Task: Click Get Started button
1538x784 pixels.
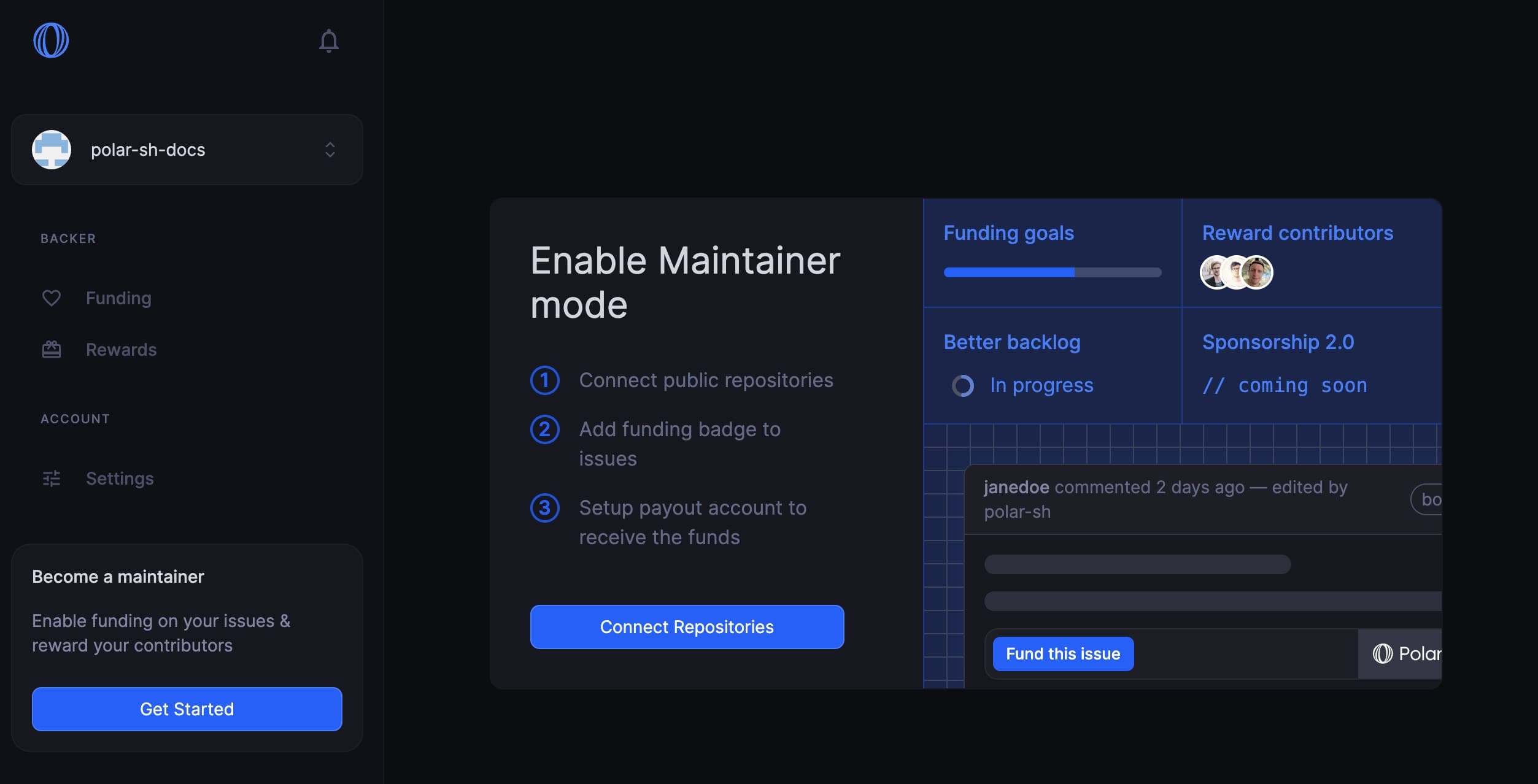Action: click(x=187, y=709)
